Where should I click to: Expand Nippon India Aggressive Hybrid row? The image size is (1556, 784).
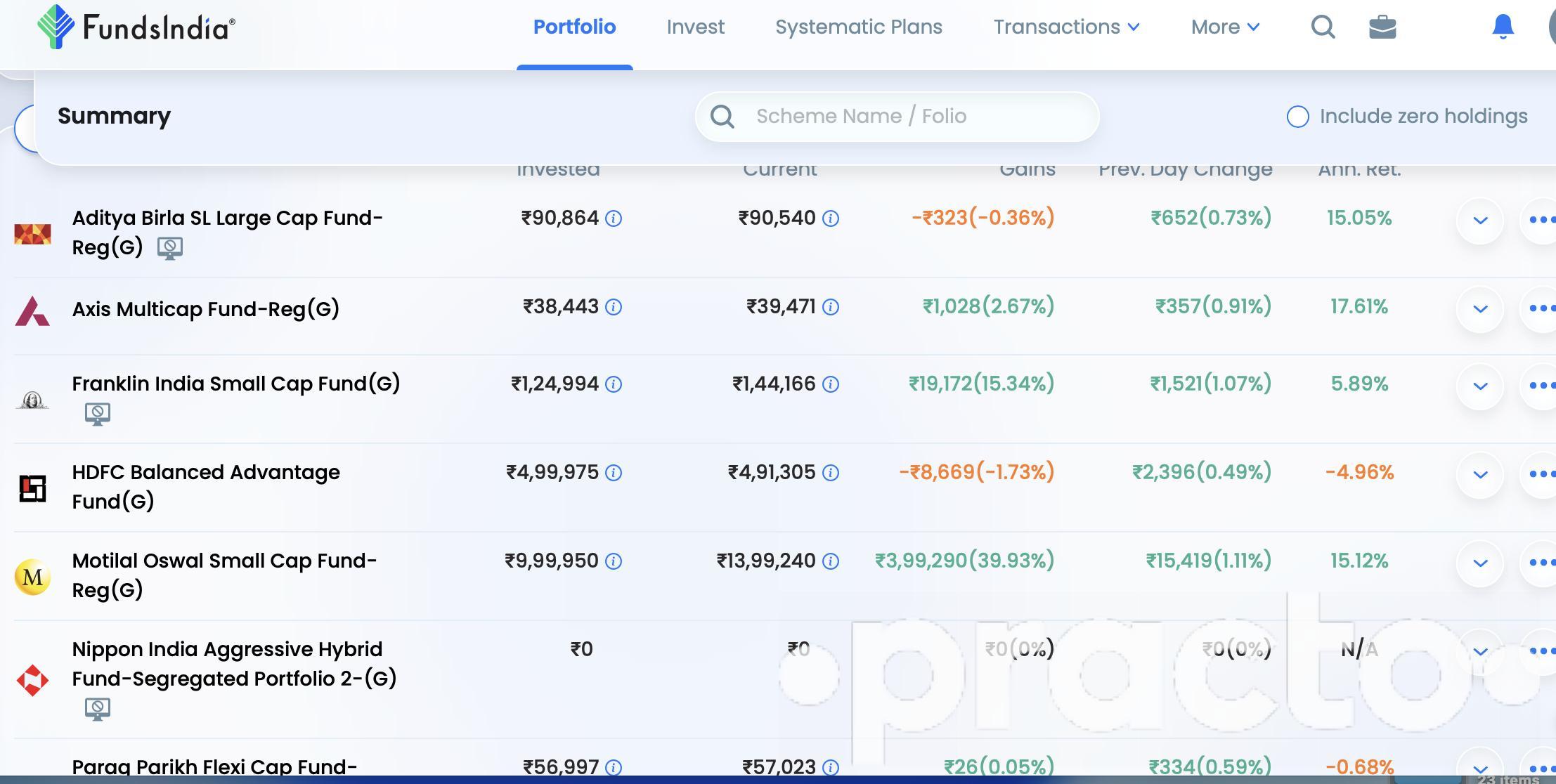pos(1480,651)
